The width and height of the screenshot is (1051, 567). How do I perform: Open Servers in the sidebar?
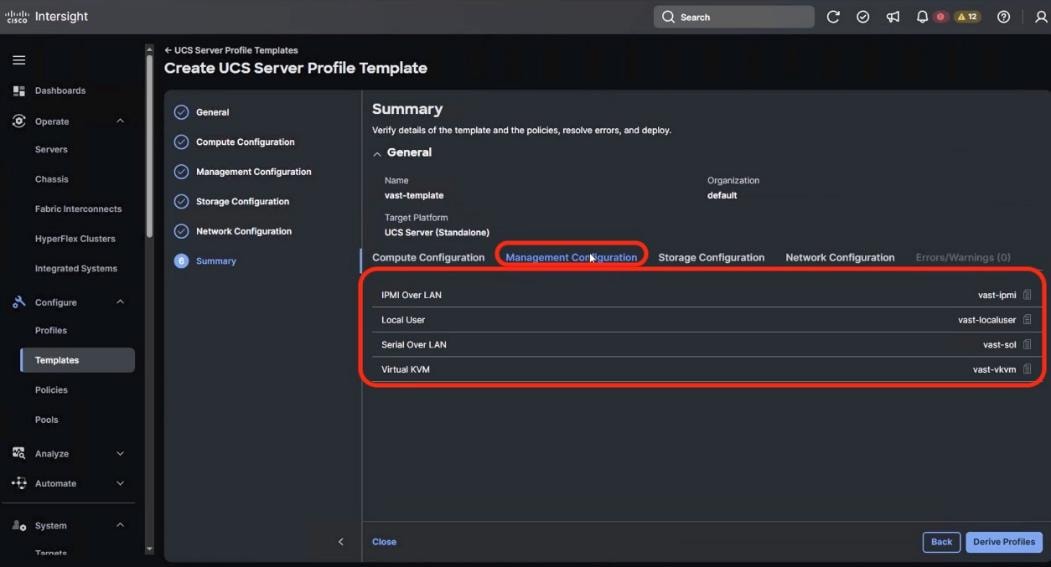[51, 149]
